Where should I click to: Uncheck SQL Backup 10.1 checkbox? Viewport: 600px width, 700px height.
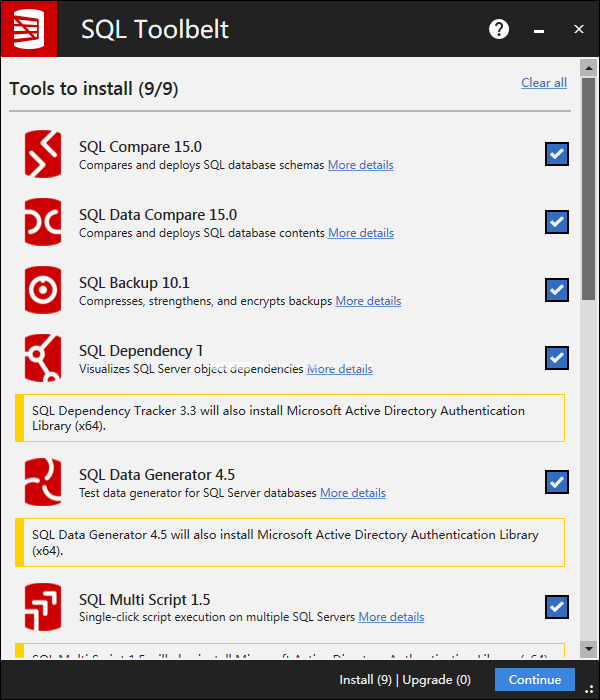[x=557, y=290]
